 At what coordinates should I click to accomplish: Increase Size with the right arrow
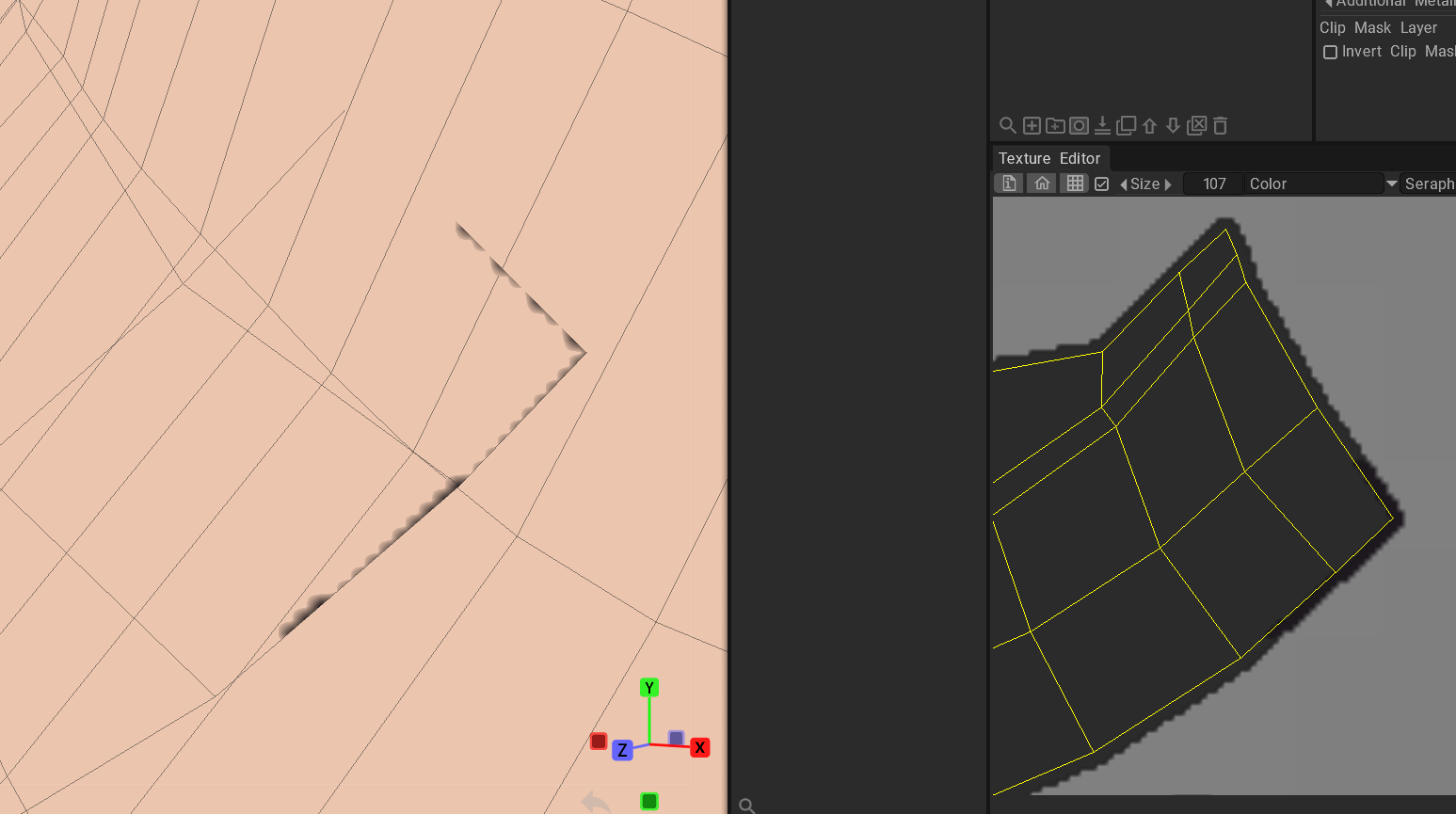click(x=1168, y=184)
